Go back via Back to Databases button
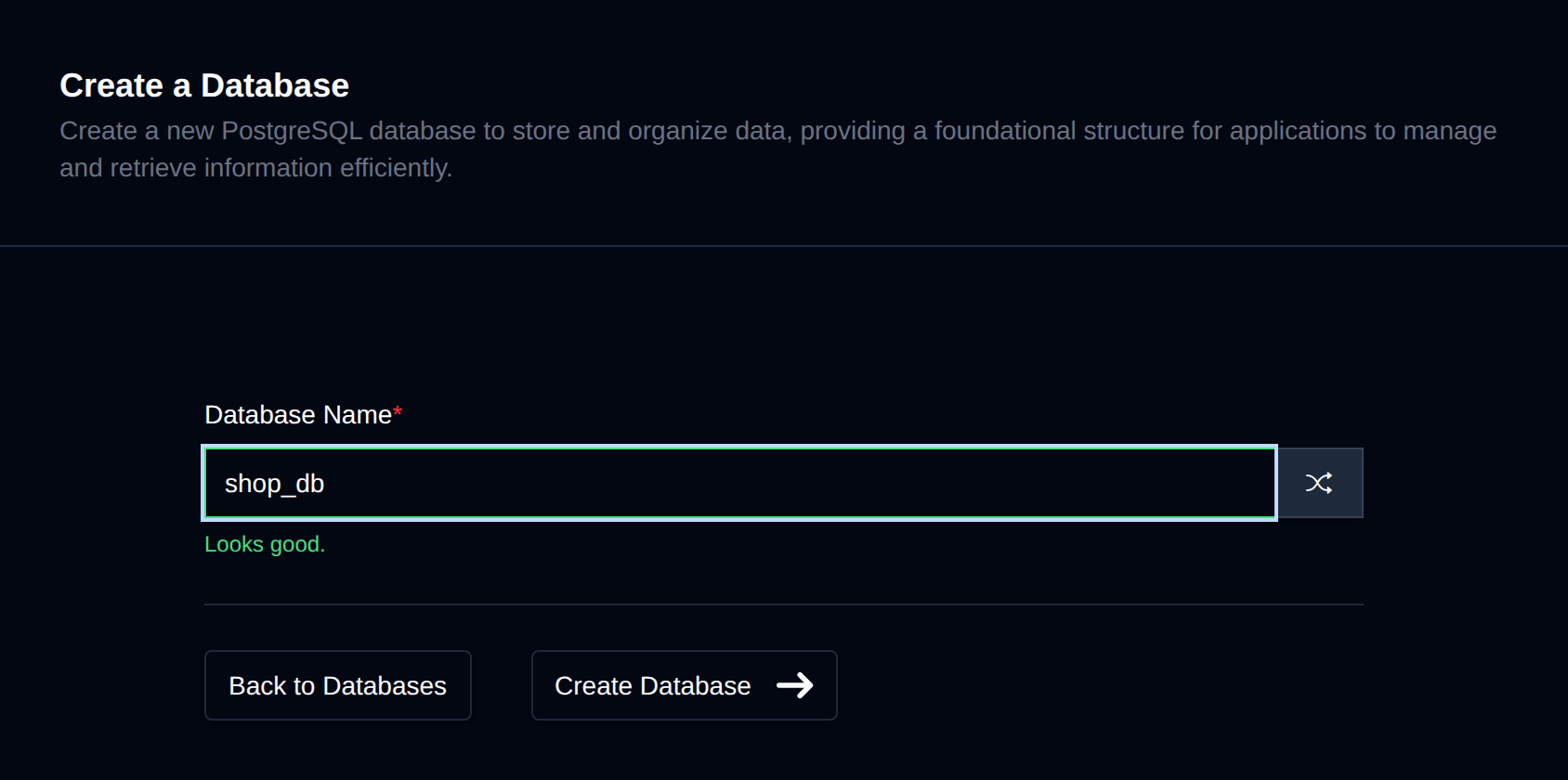The image size is (1568, 780). (x=338, y=685)
